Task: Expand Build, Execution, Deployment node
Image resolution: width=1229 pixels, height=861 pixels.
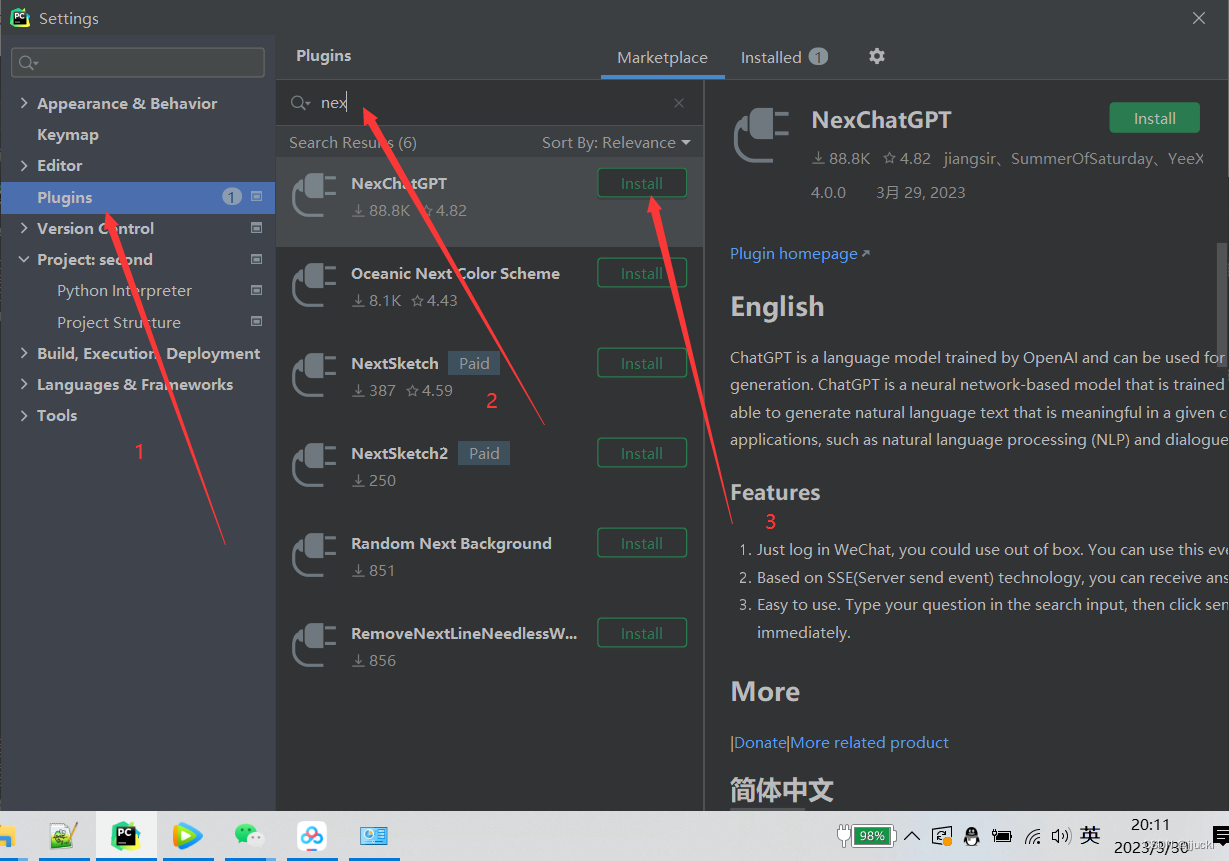Action: coord(24,353)
